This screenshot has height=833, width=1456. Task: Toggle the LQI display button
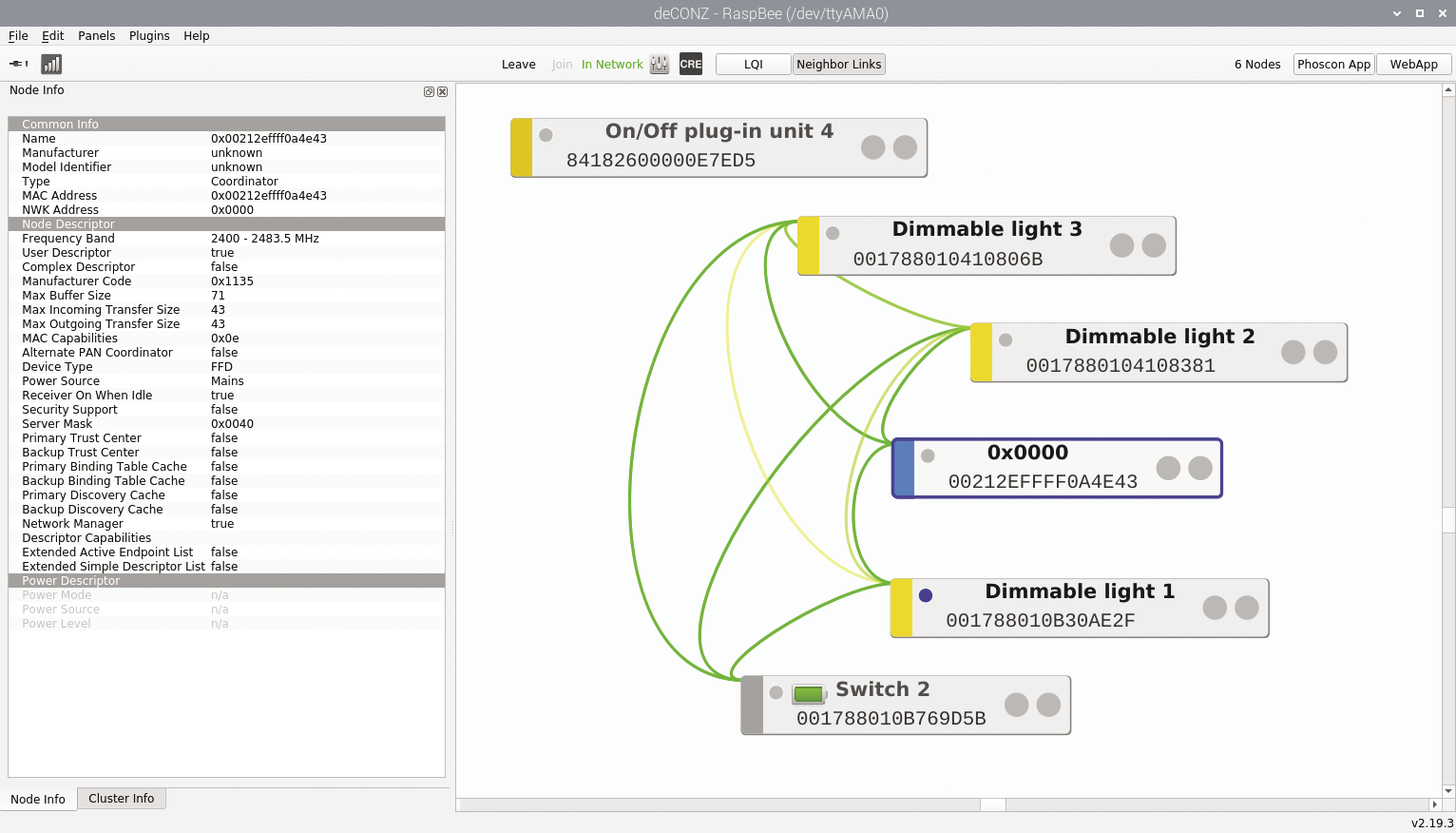(x=753, y=64)
